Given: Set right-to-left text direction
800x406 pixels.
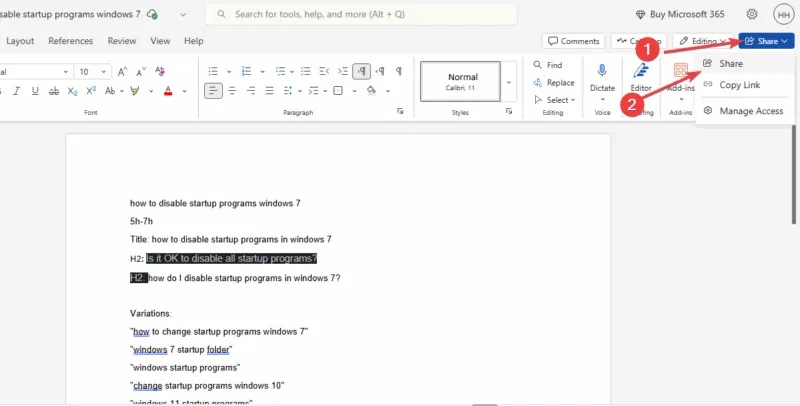Looking at the screenshot, I should pos(380,71).
